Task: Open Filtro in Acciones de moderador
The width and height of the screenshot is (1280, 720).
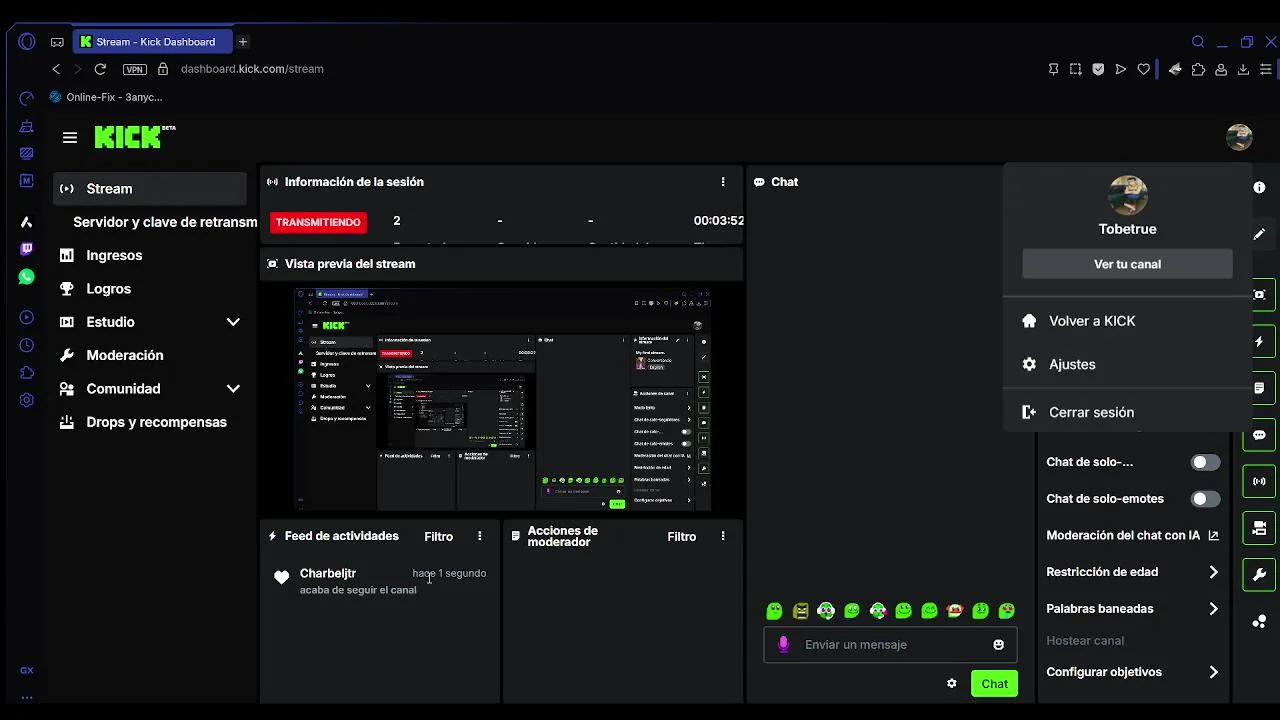Action: tap(681, 536)
